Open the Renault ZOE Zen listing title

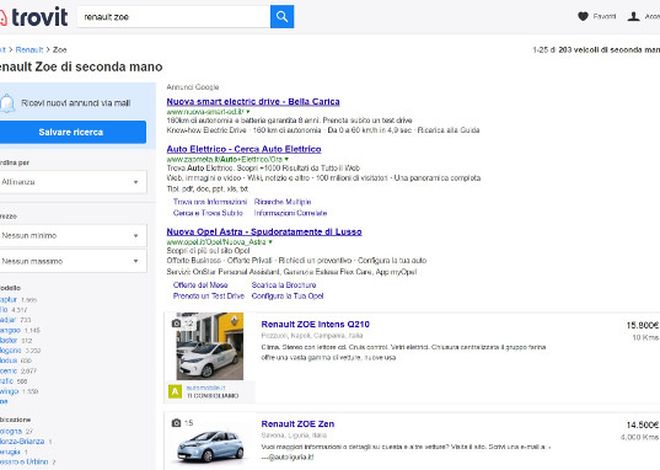298,424
